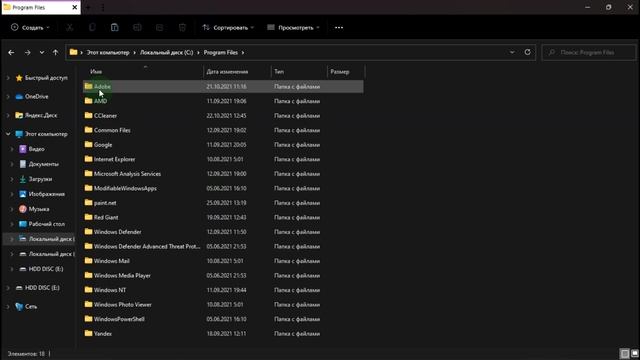This screenshot has width=640, height=360.
Task: Sort by Размер column header
Action: [340, 71]
